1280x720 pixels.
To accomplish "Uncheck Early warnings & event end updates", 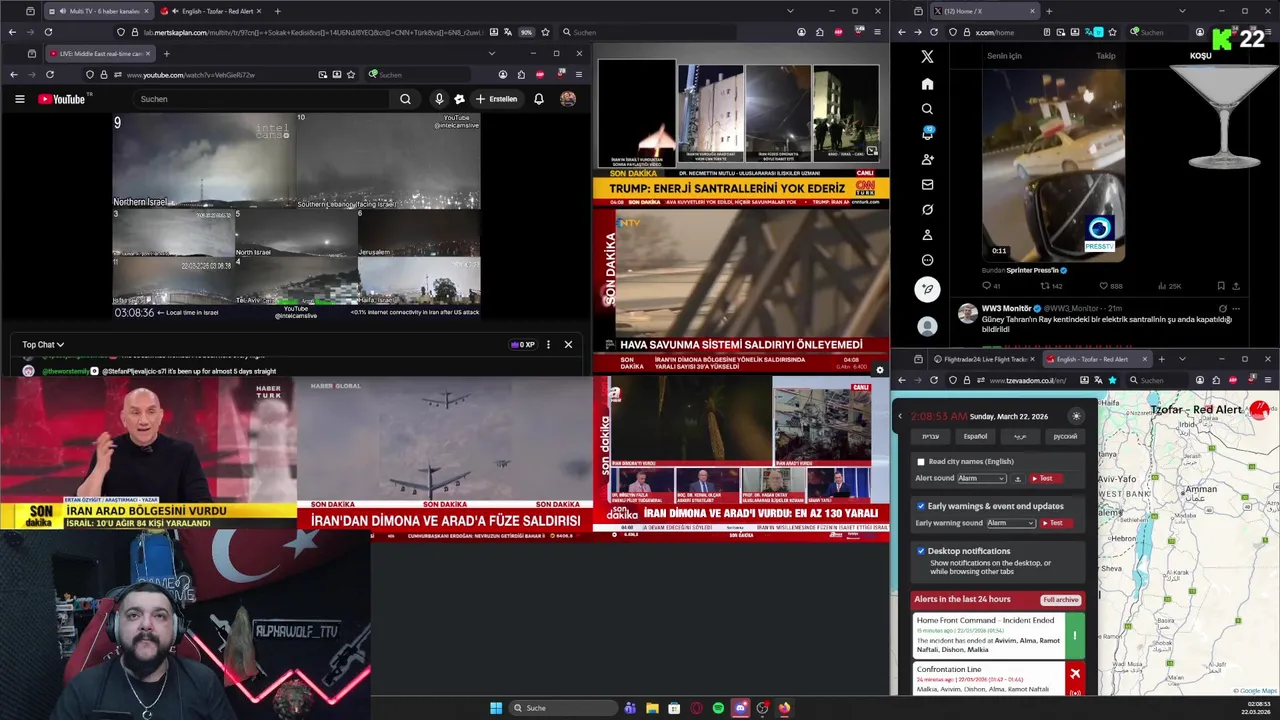I will tap(921, 506).
